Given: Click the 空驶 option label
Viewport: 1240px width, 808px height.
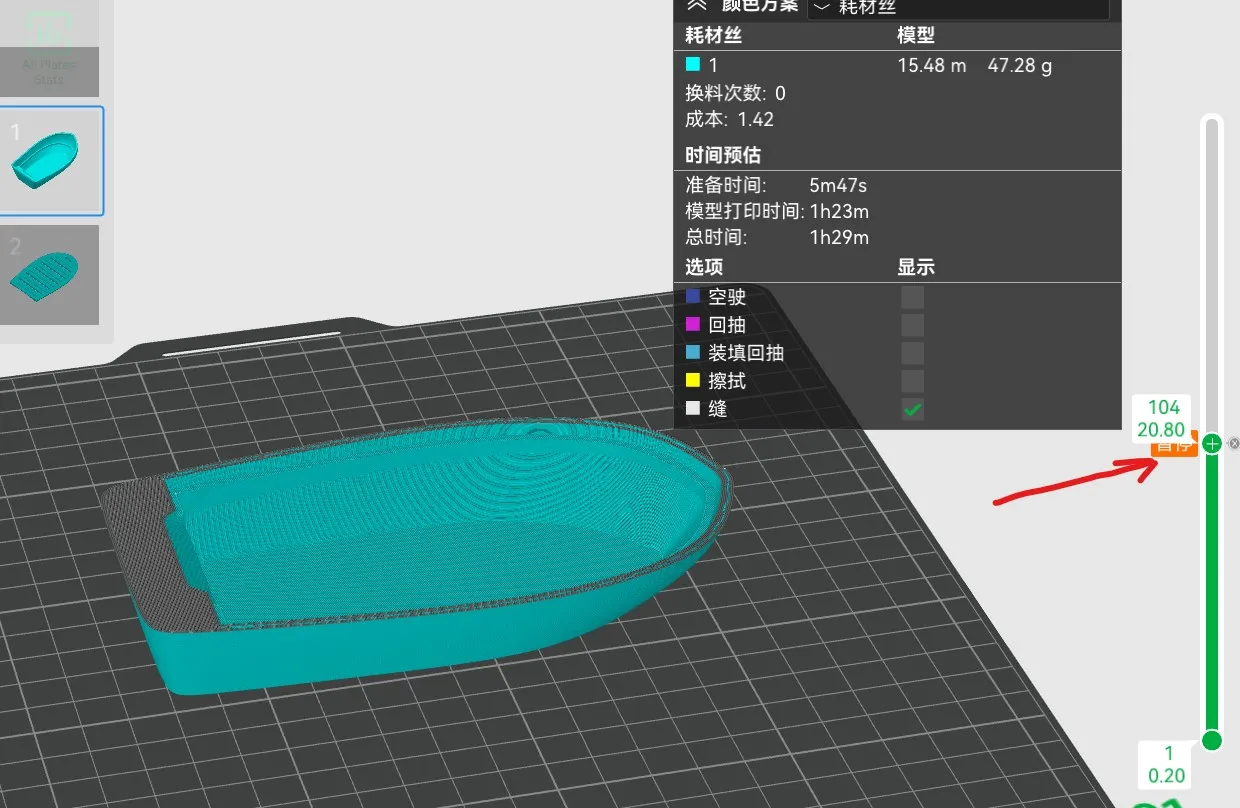Looking at the screenshot, I should point(727,297).
